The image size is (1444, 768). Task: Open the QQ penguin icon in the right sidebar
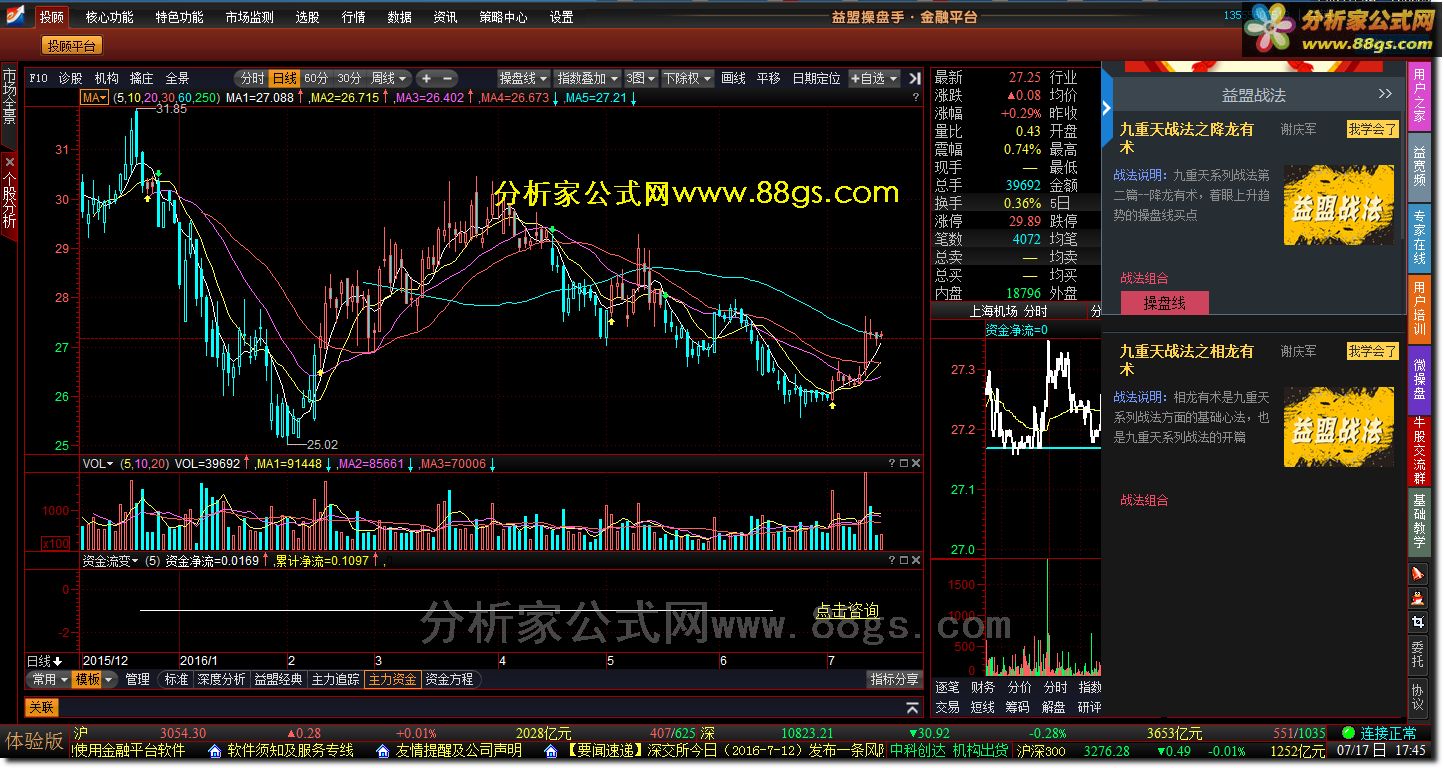(x=1418, y=598)
